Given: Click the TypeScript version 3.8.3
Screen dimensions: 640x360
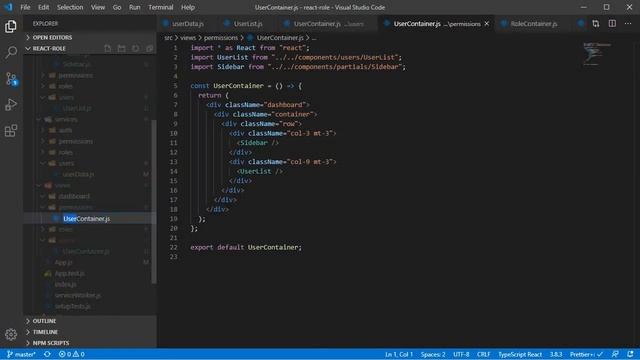Looking at the screenshot, I should pos(556,354).
